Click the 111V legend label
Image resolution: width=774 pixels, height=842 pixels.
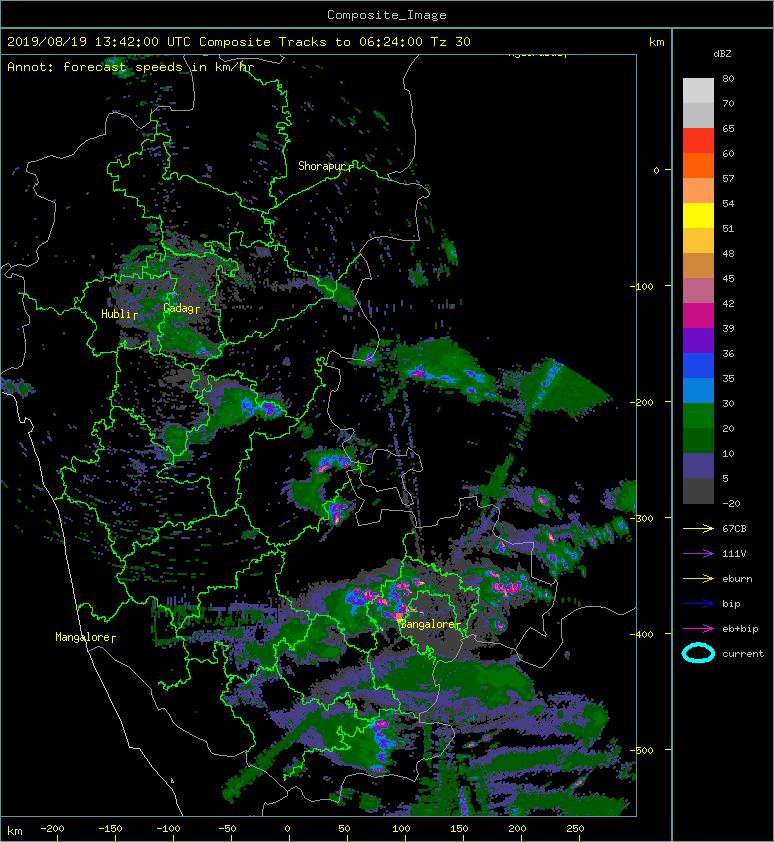tap(734, 554)
